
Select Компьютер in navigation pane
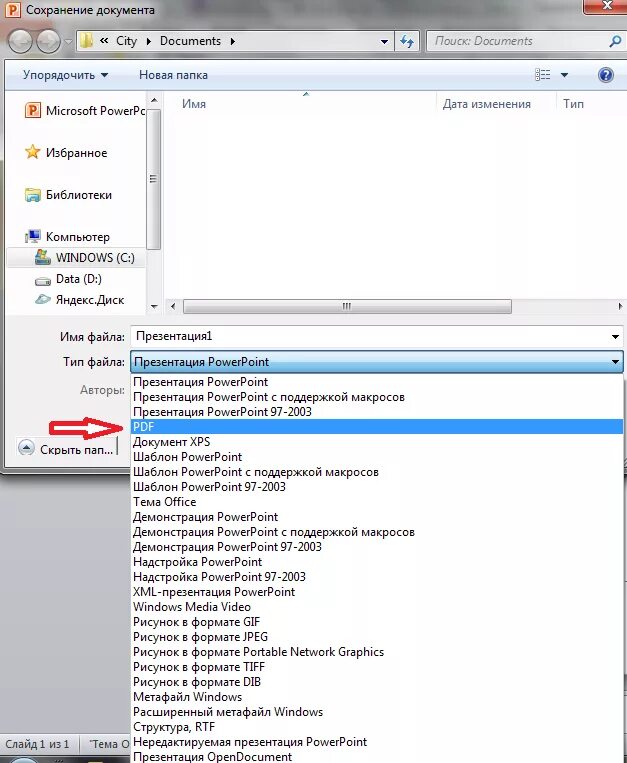click(x=67, y=237)
